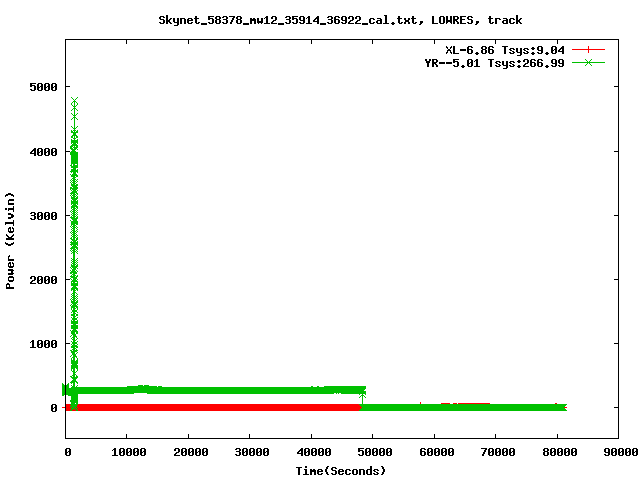Click the tall green spike near time zero
This screenshot has height=480, width=640.
(x=74, y=253)
